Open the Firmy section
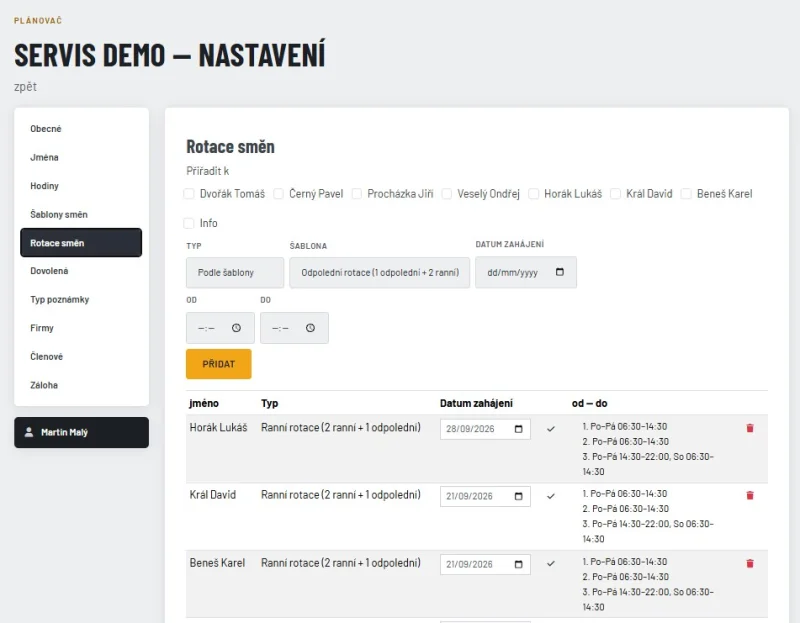Viewport: 800px width, 623px height. [x=81, y=328]
